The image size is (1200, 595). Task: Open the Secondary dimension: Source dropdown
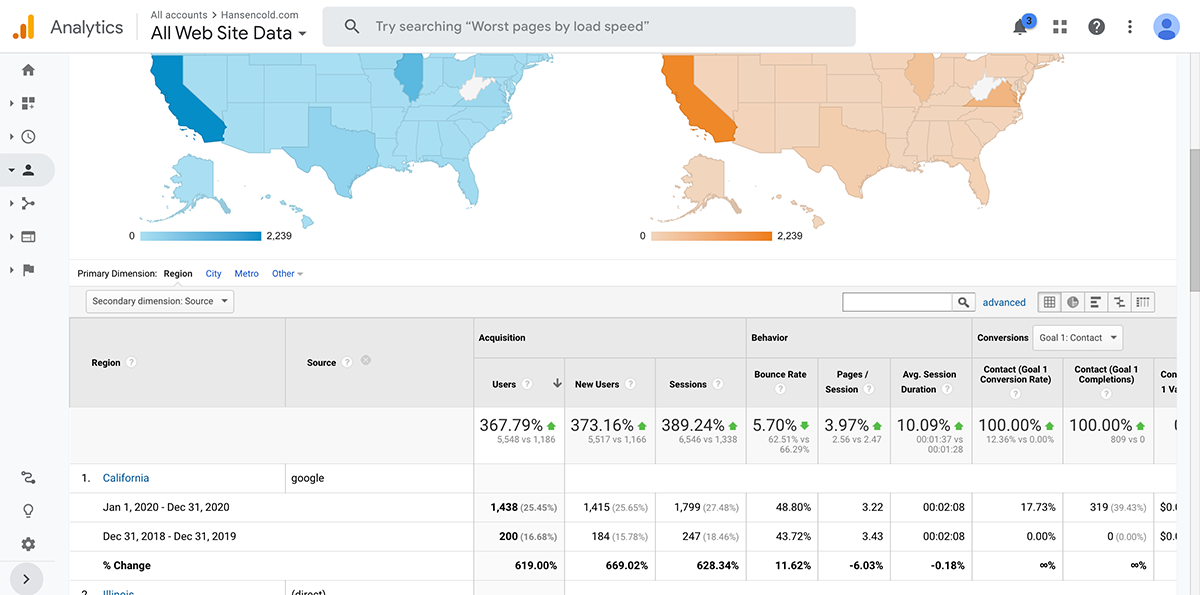160,301
